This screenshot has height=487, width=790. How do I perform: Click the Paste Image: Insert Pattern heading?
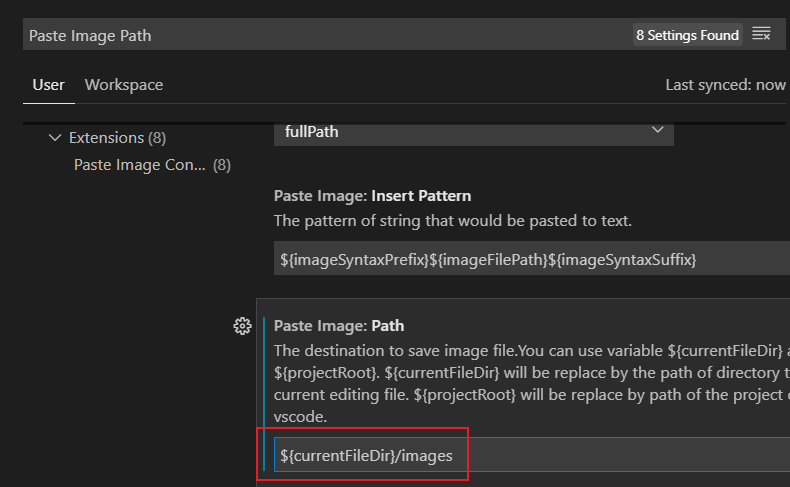[x=372, y=196]
